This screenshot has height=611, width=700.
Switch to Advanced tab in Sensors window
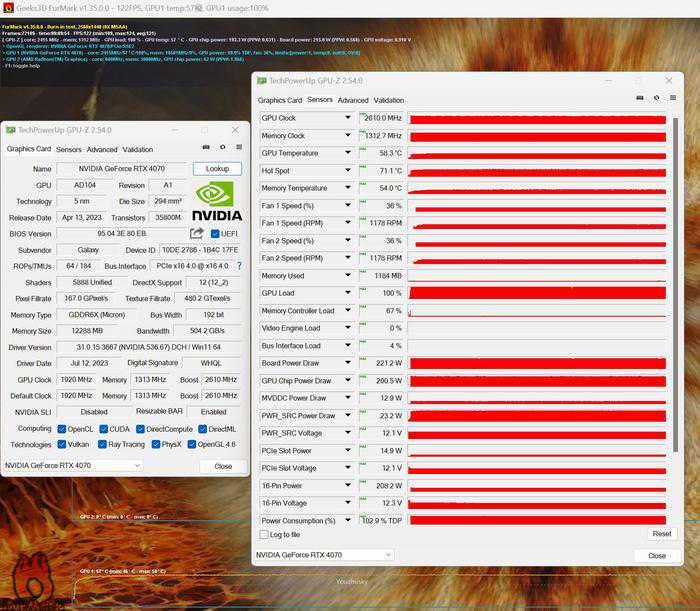click(353, 100)
